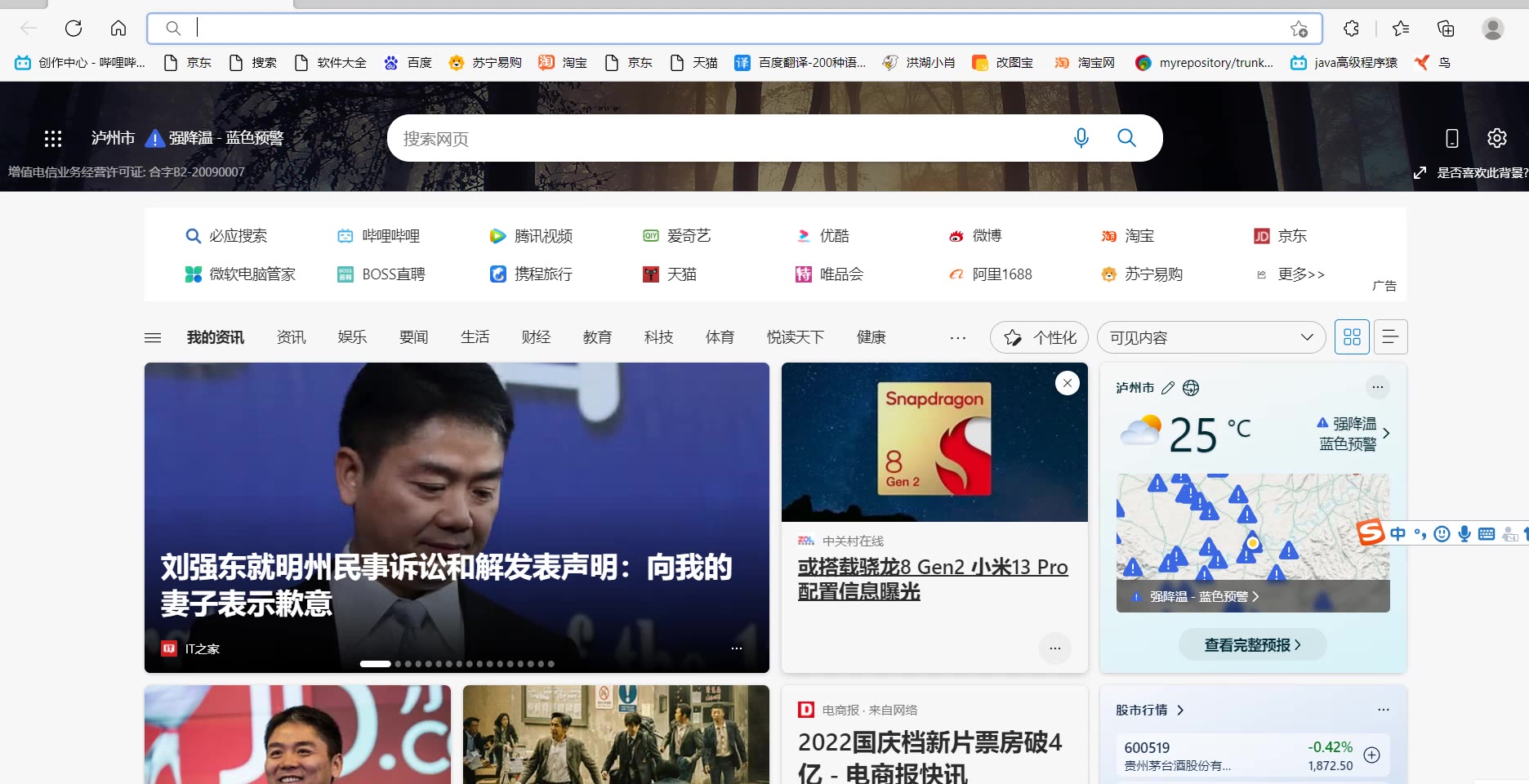Screen dimensions: 1529x784
Task: Switch to the 健康 tab
Action: pyautogui.click(x=871, y=337)
